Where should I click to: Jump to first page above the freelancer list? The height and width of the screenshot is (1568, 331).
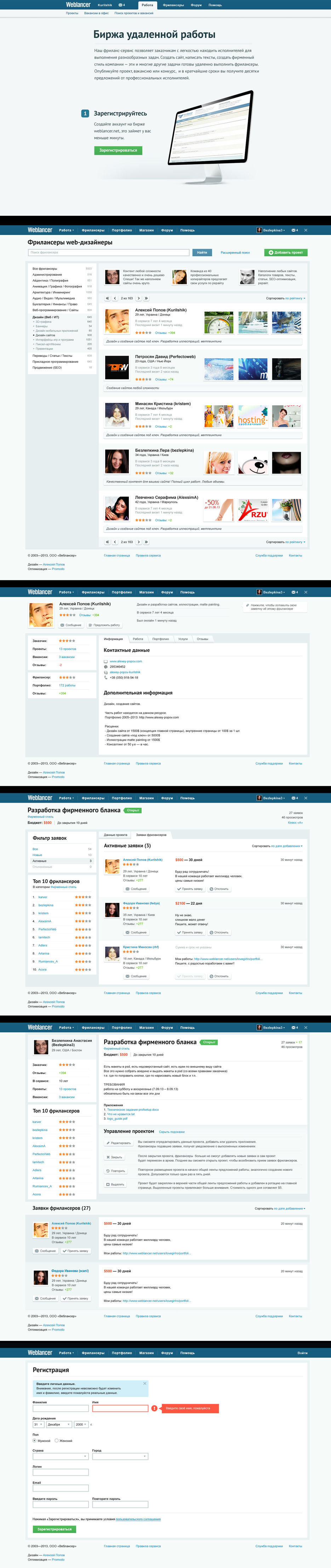(x=108, y=298)
